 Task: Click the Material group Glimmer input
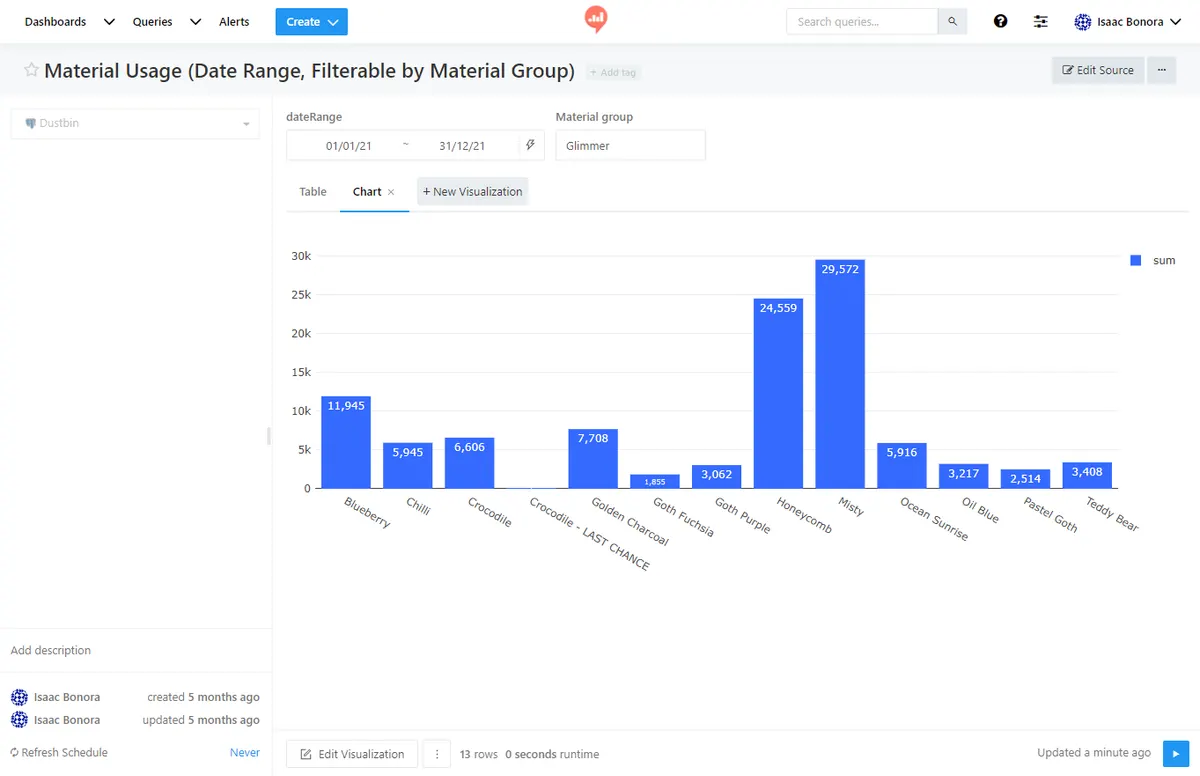pos(630,145)
